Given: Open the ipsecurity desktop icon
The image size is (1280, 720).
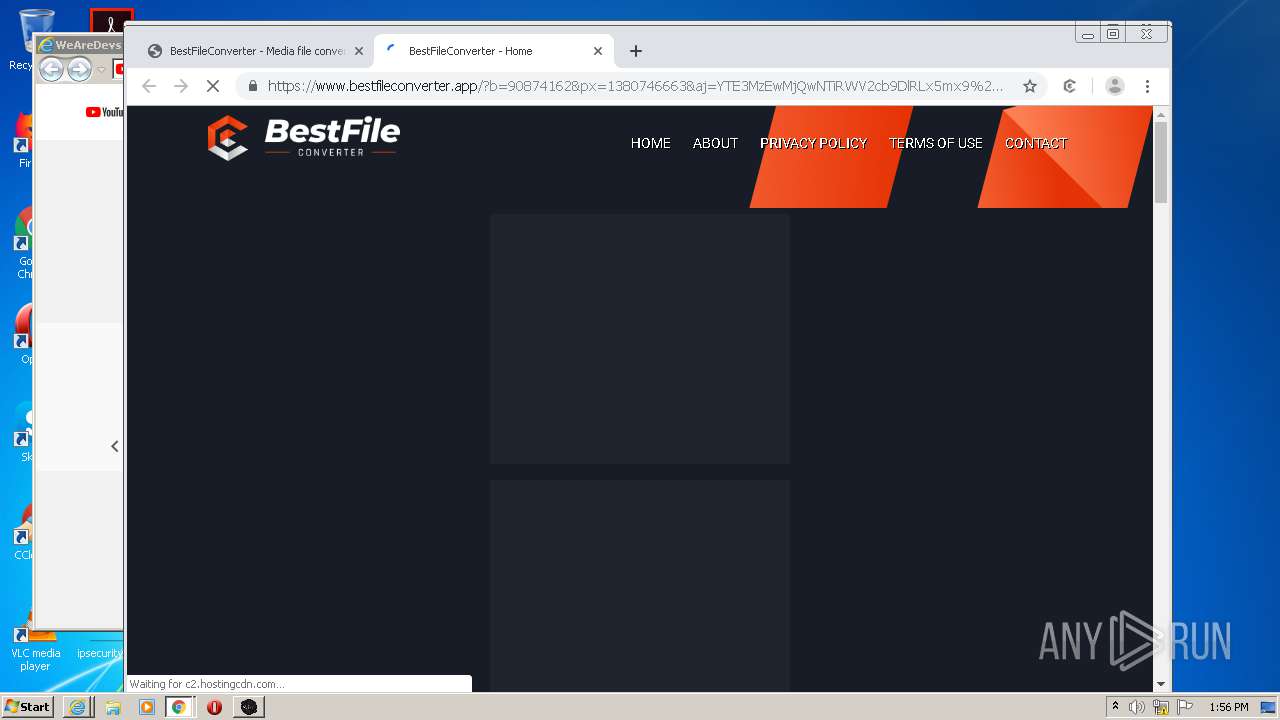Looking at the screenshot, I should pyautogui.click(x=99, y=653).
